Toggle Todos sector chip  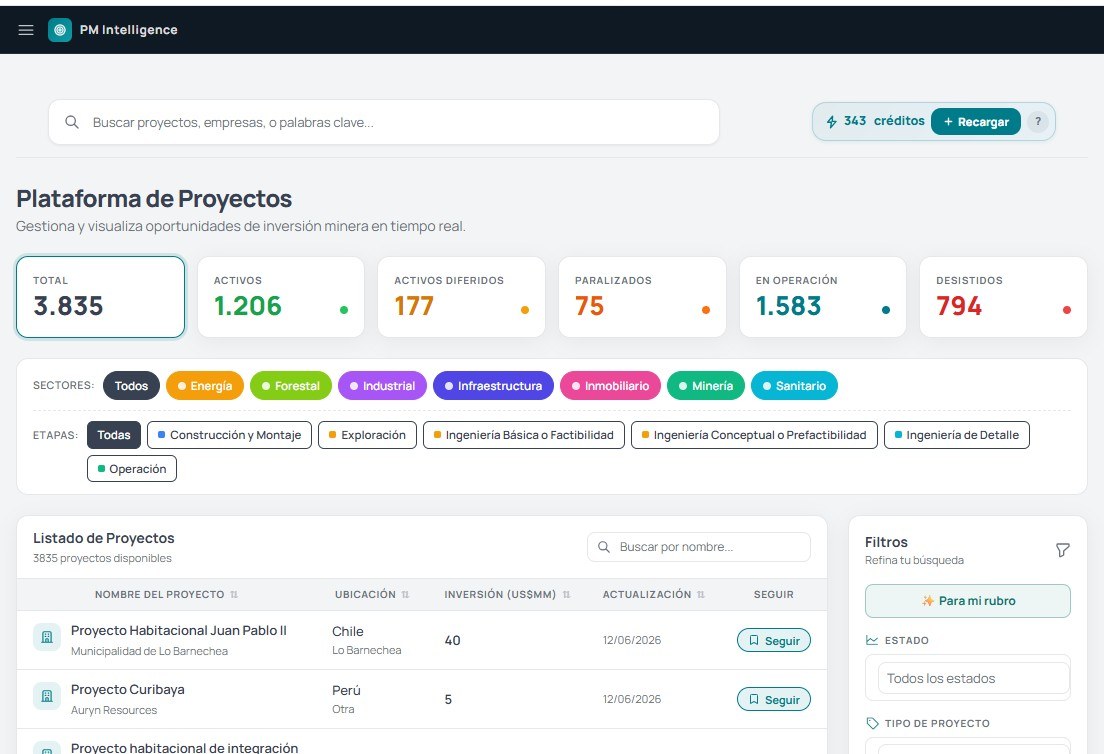pos(132,386)
